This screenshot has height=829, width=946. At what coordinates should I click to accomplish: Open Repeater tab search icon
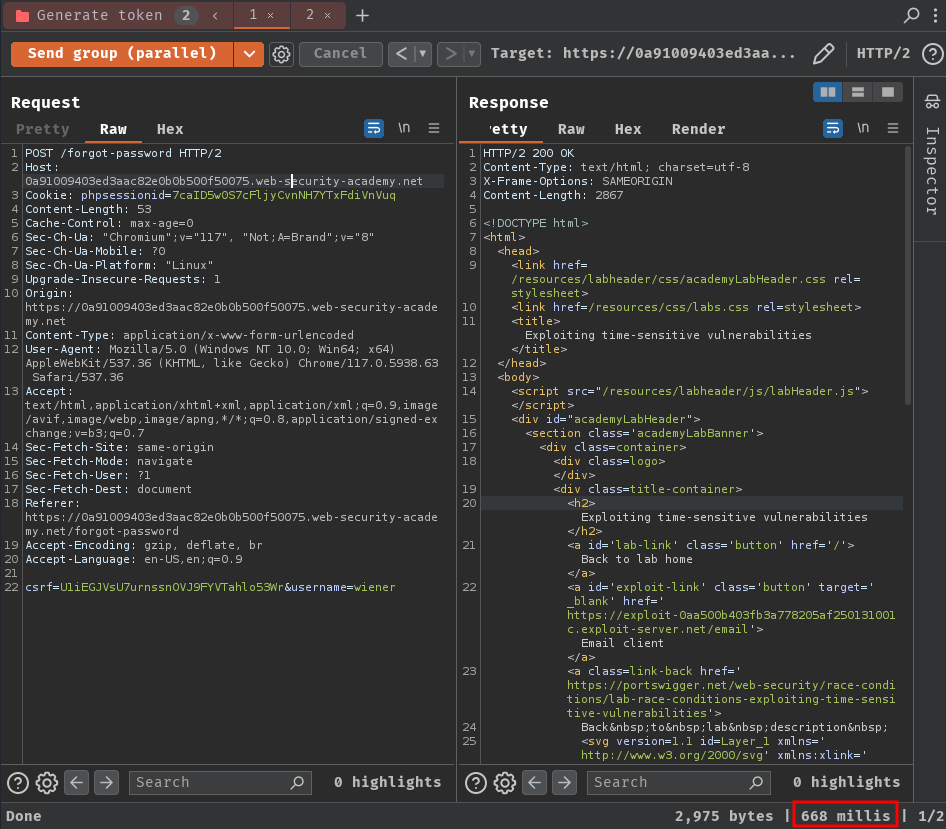[911, 15]
